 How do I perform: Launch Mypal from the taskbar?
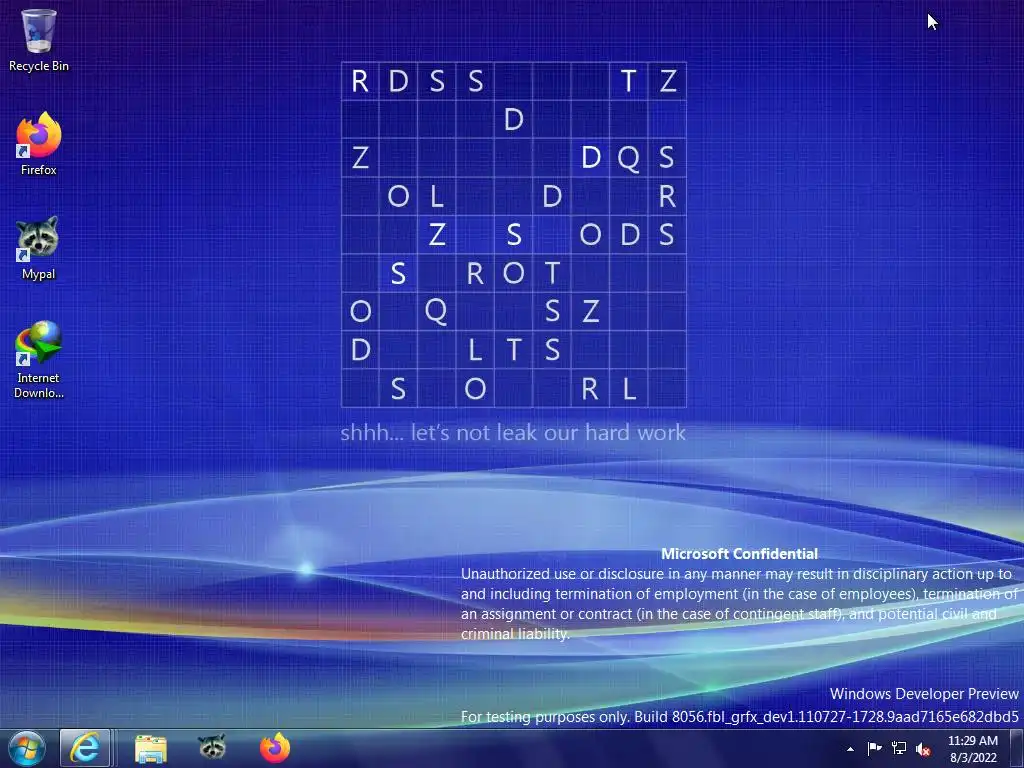click(x=212, y=748)
